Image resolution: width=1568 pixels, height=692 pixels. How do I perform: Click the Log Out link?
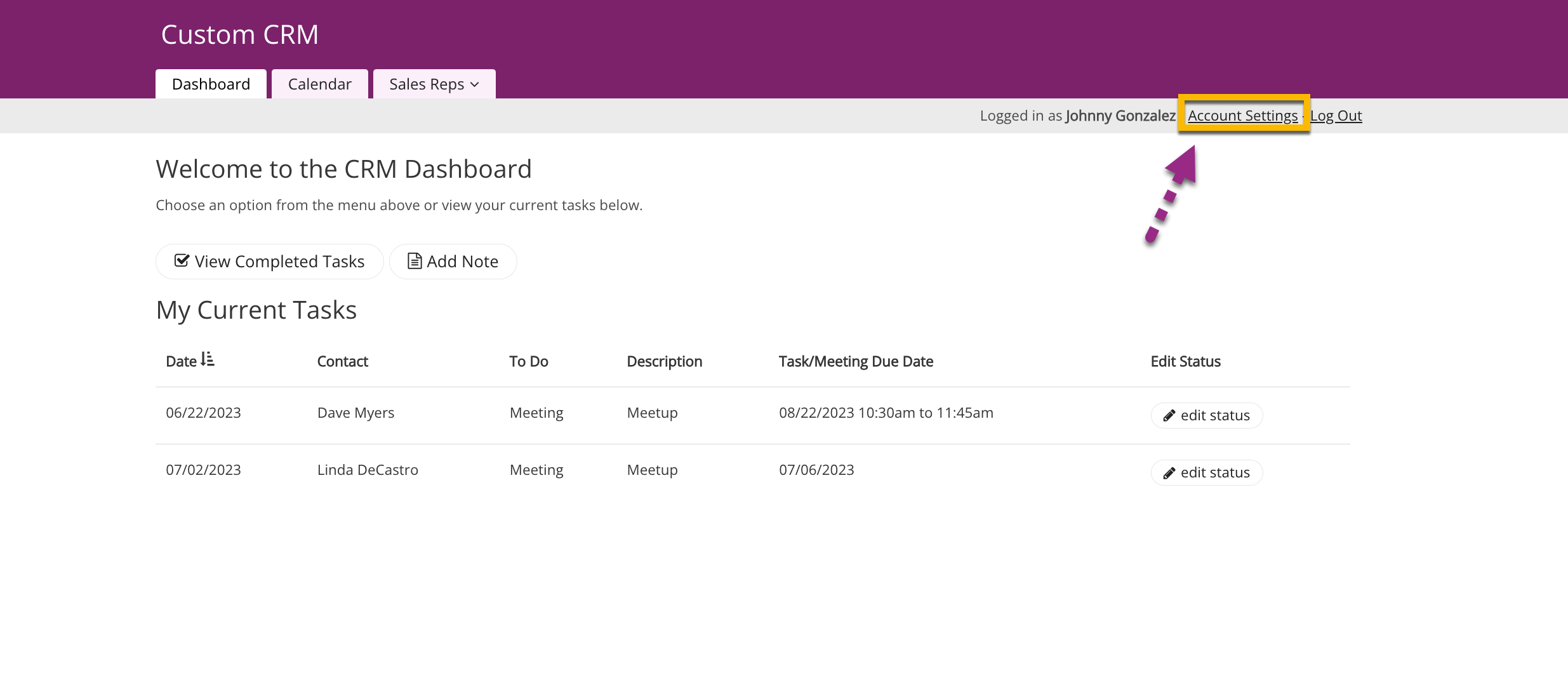(x=1336, y=116)
